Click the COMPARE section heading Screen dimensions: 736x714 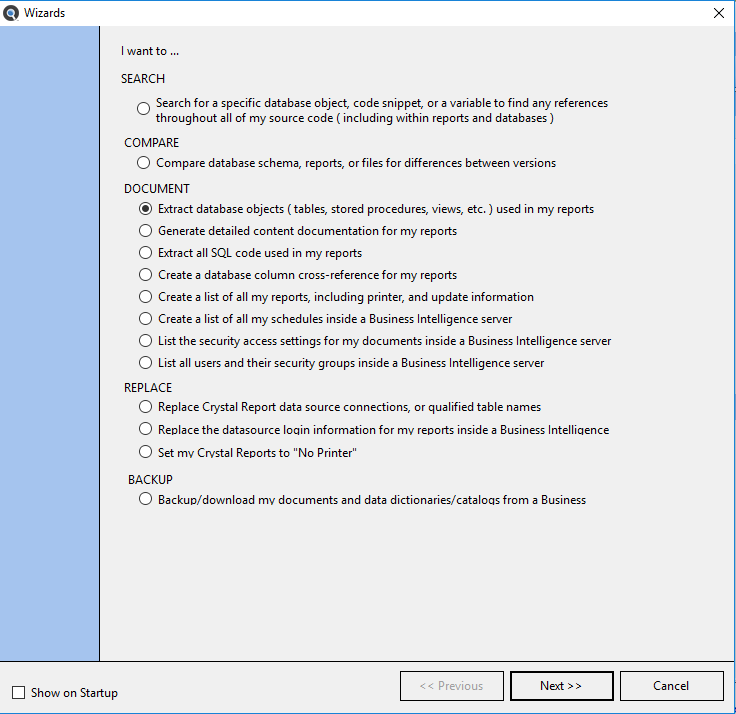(x=151, y=143)
